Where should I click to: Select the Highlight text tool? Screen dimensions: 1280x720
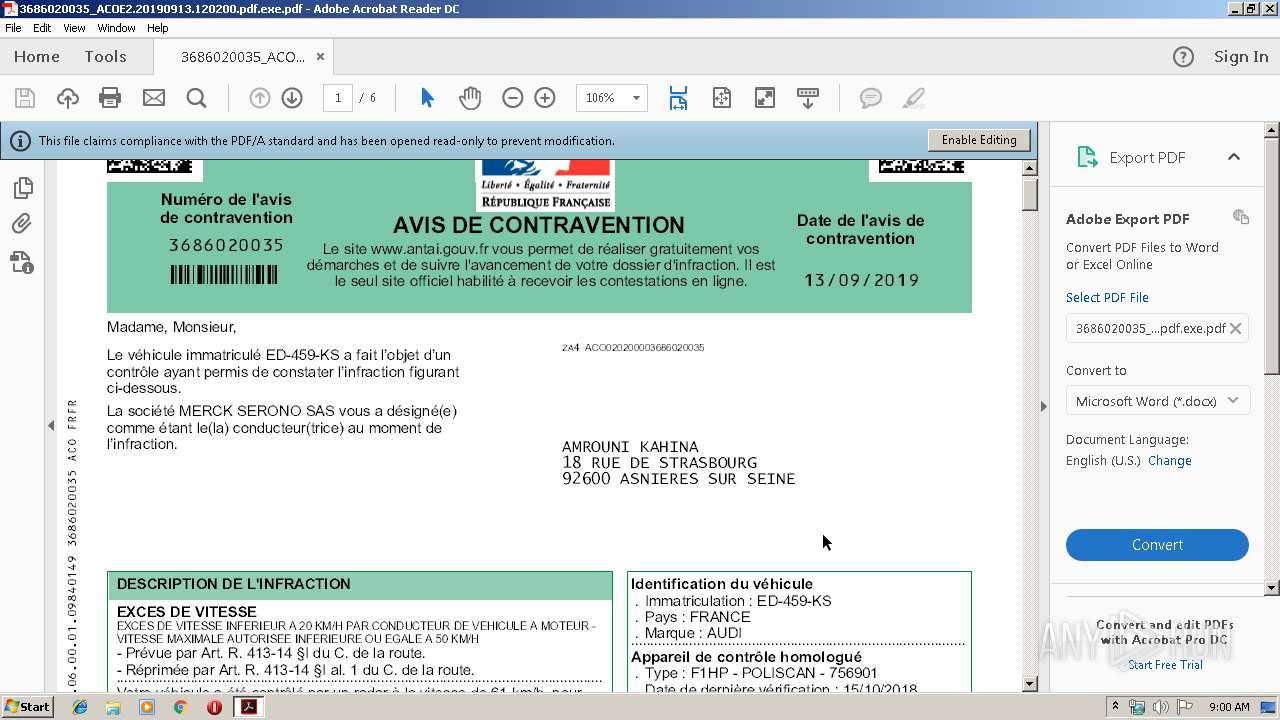point(913,98)
